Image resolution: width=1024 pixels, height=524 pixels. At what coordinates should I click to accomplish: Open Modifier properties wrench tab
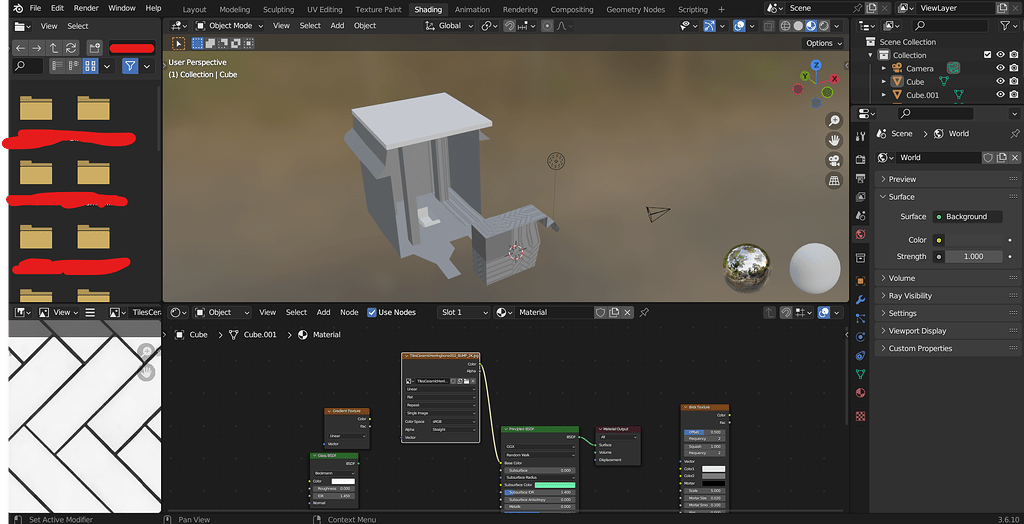tap(861, 300)
